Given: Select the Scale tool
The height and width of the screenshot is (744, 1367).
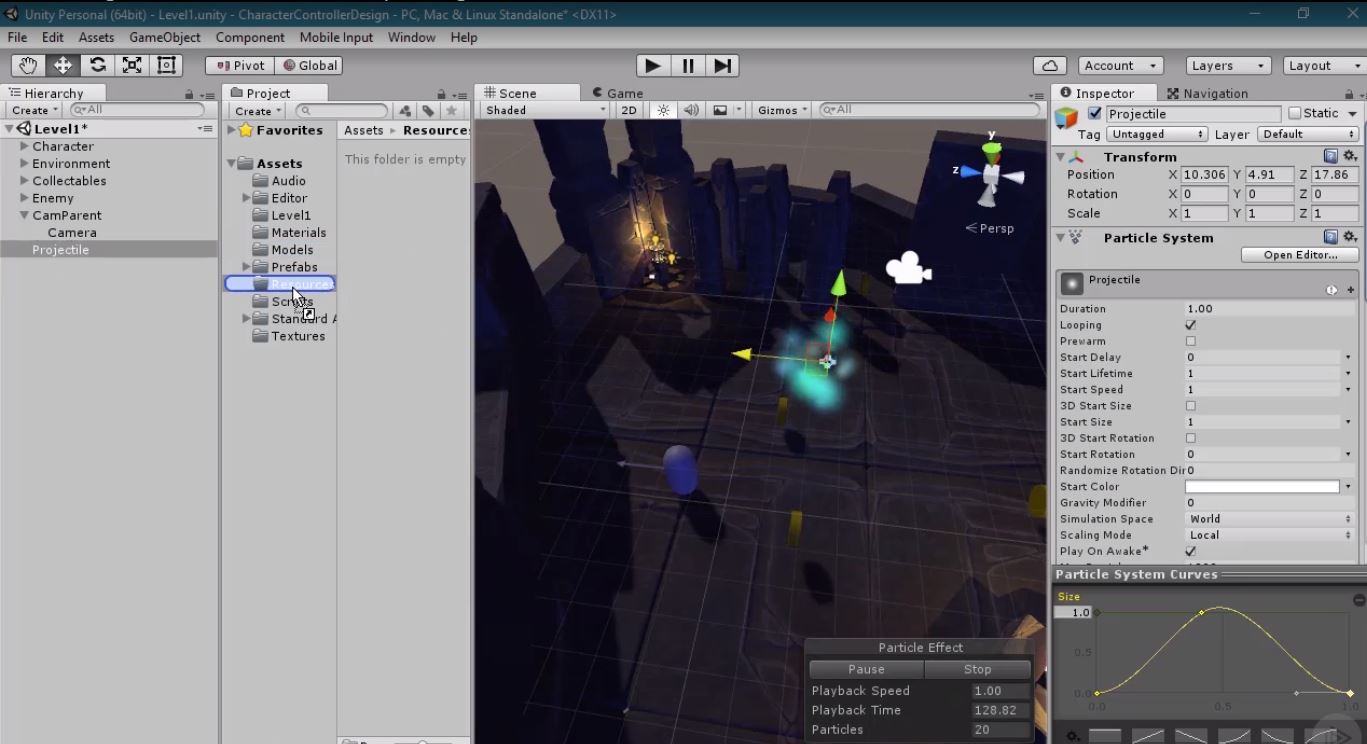Looking at the screenshot, I should tap(132, 64).
